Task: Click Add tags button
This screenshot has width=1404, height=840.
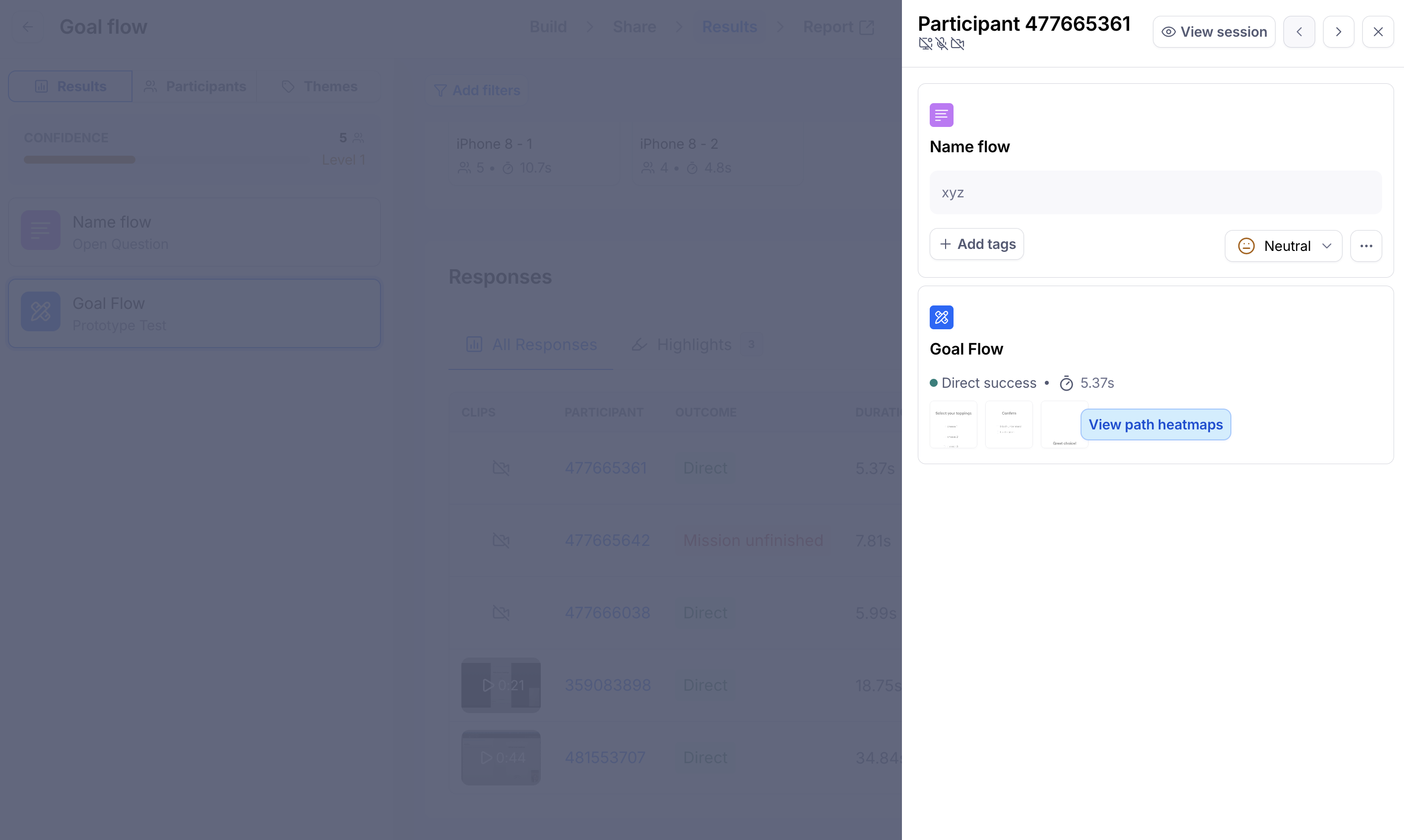Action: [x=976, y=244]
